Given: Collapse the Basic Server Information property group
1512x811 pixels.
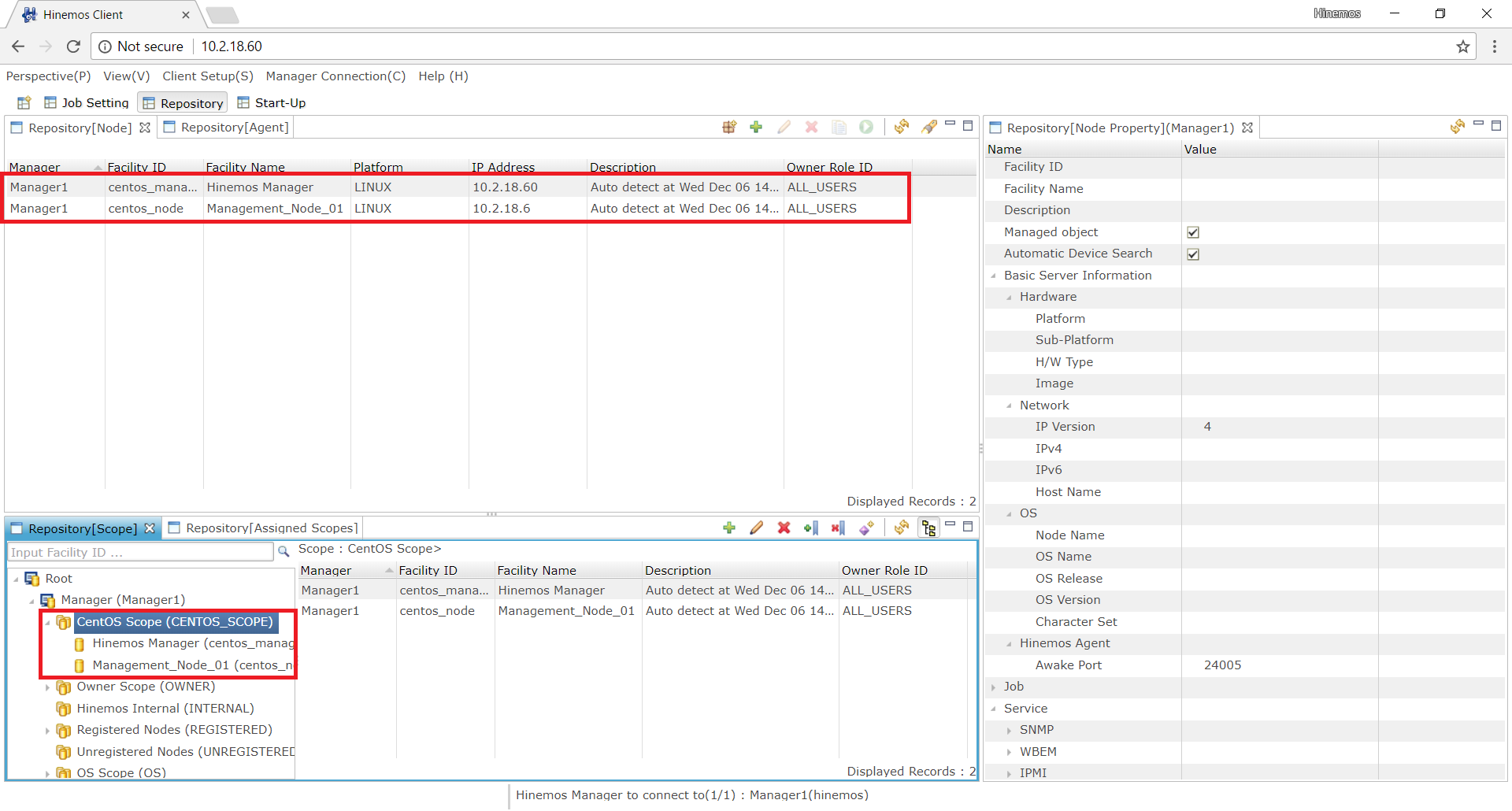Looking at the screenshot, I should coord(993,276).
